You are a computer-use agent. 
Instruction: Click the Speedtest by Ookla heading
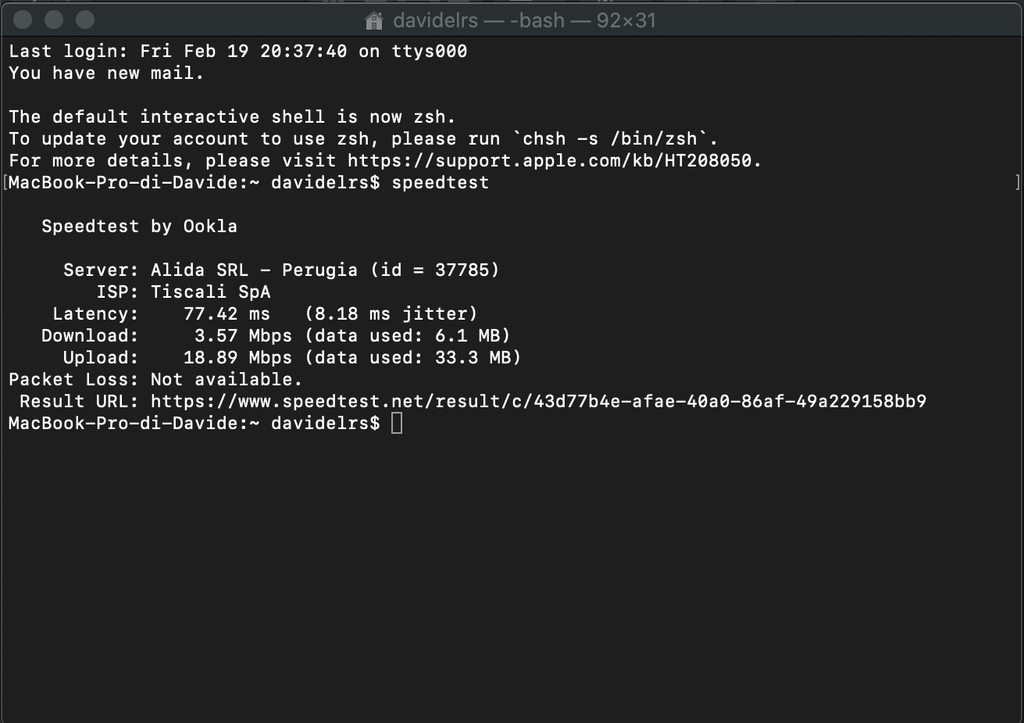point(139,227)
